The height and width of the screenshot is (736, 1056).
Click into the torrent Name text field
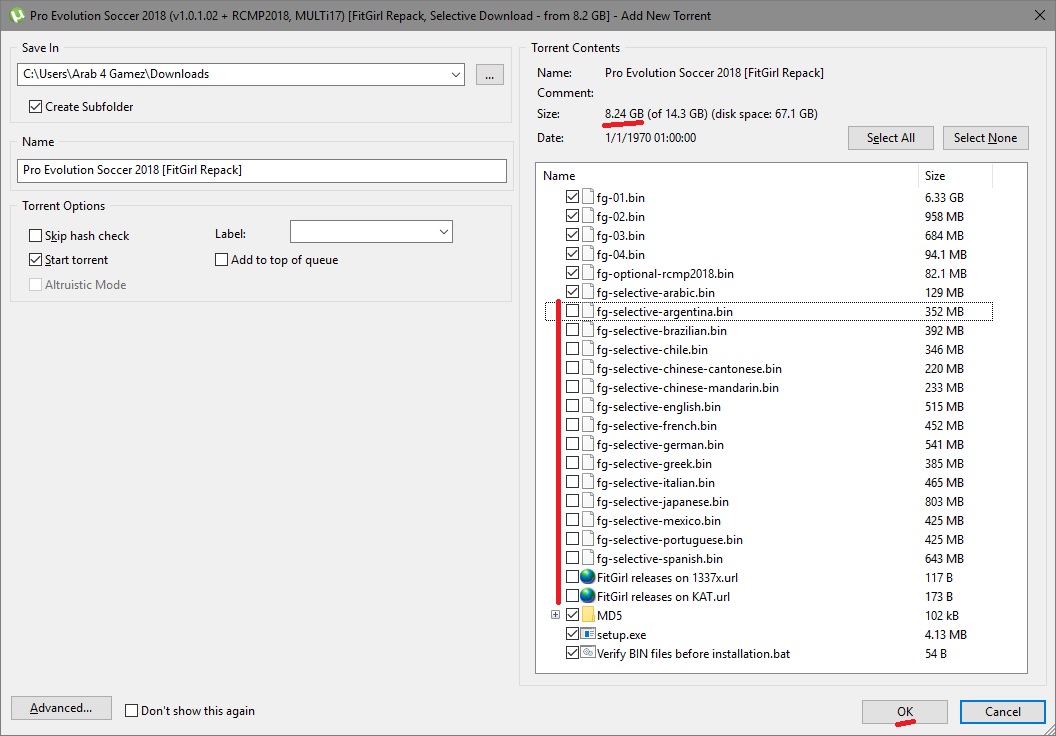point(261,170)
